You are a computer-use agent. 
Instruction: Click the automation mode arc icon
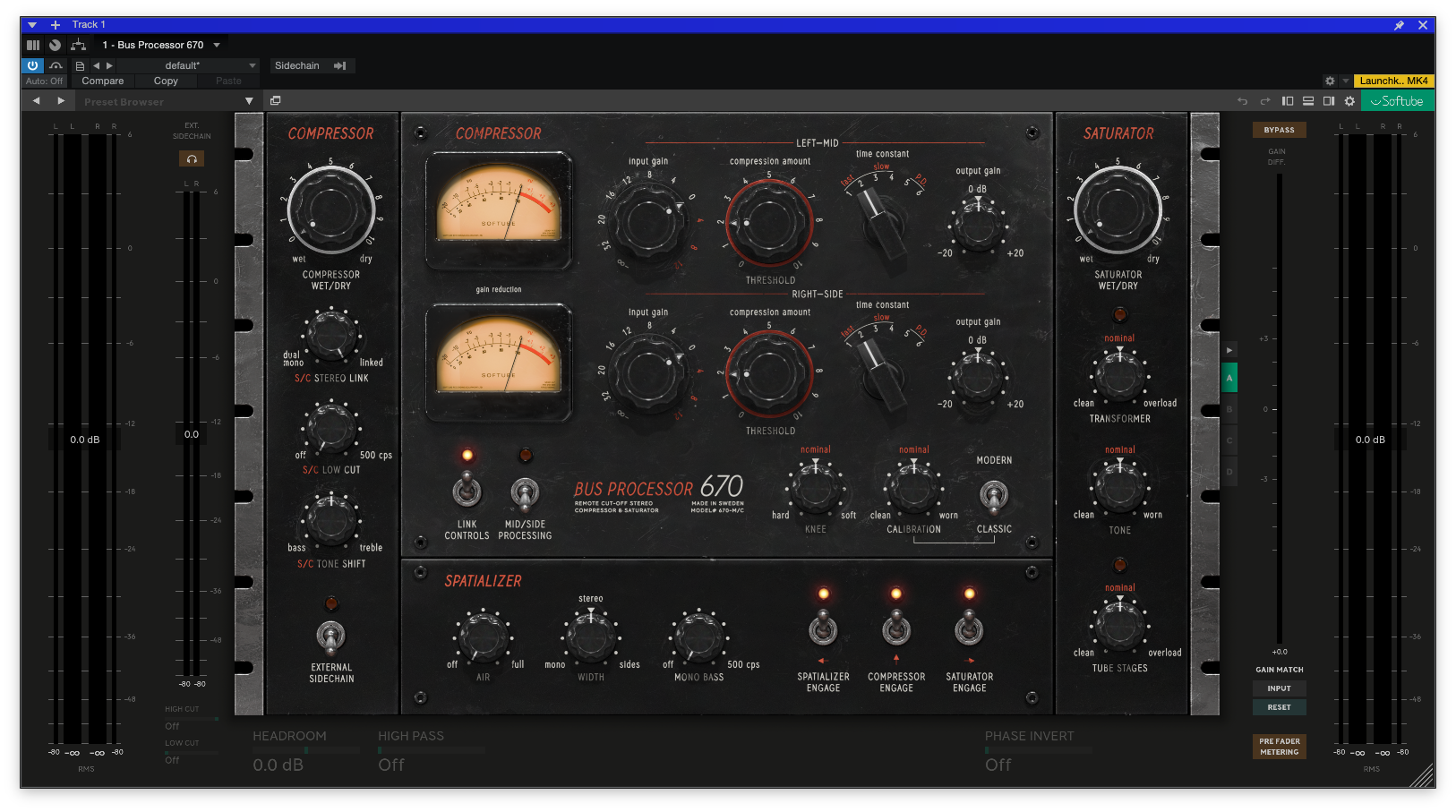coord(56,65)
